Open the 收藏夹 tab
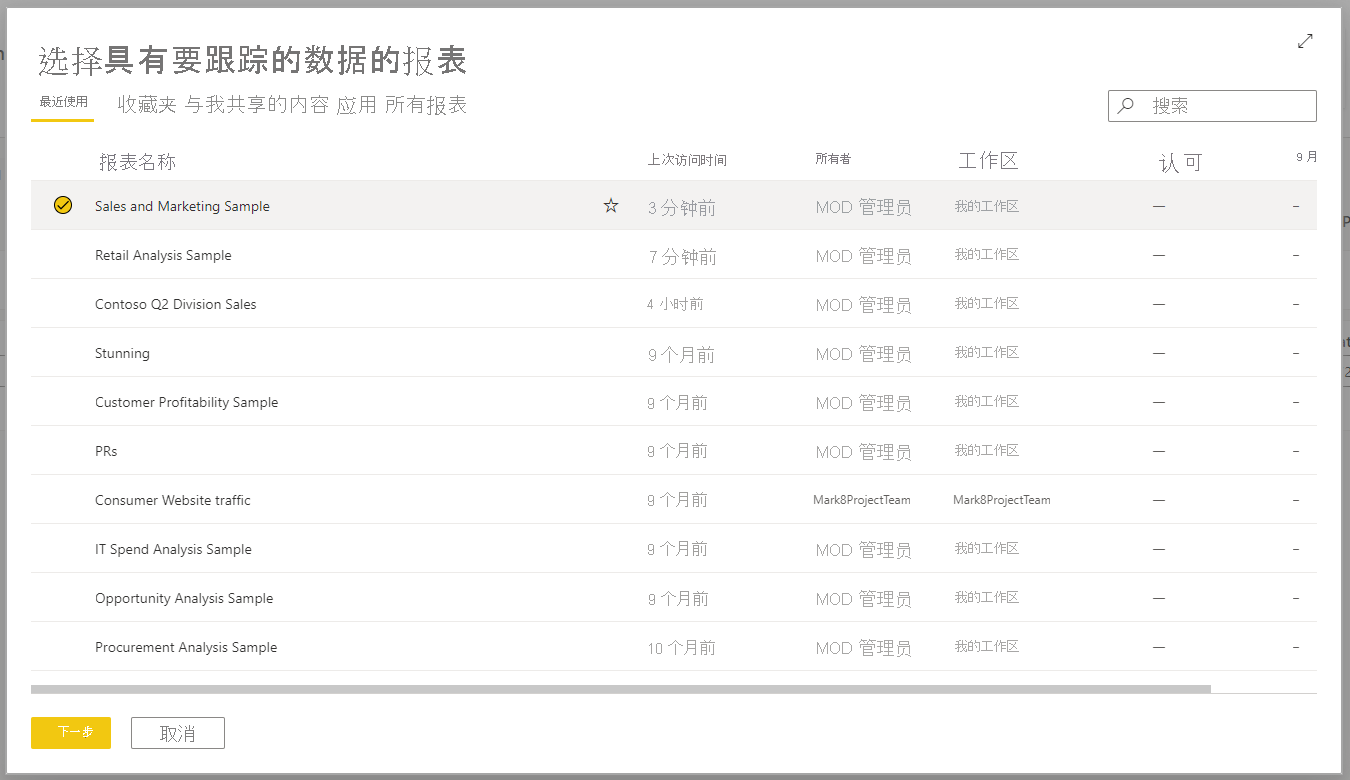 coord(147,105)
